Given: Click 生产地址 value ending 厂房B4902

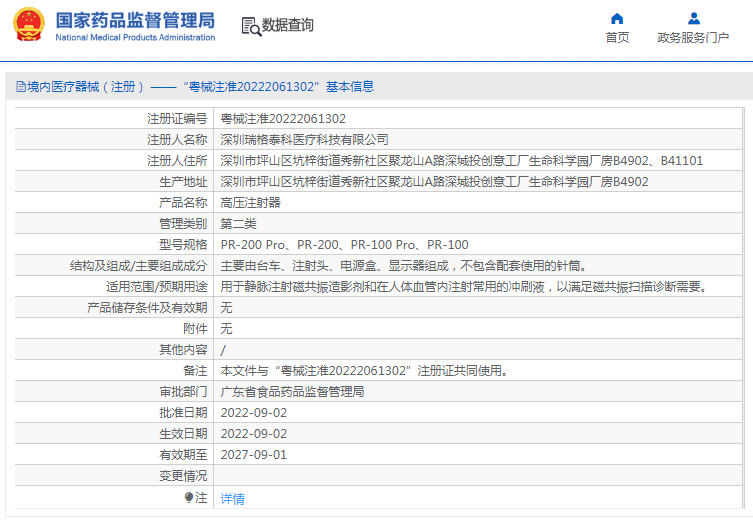Looking at the screenshot, I should click(434, 182).
